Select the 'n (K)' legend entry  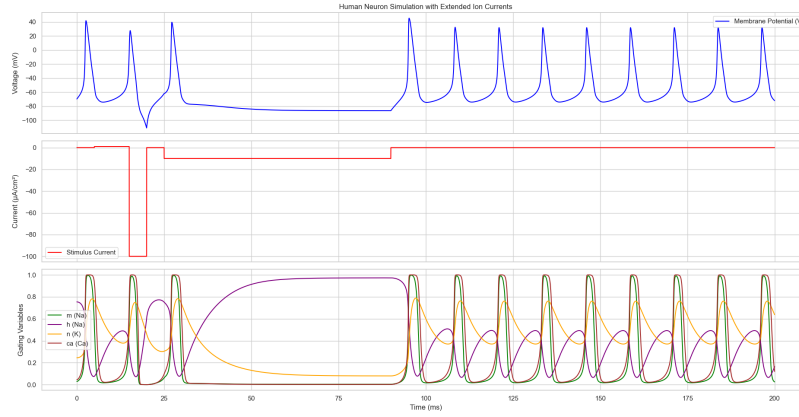coord(65,334)
